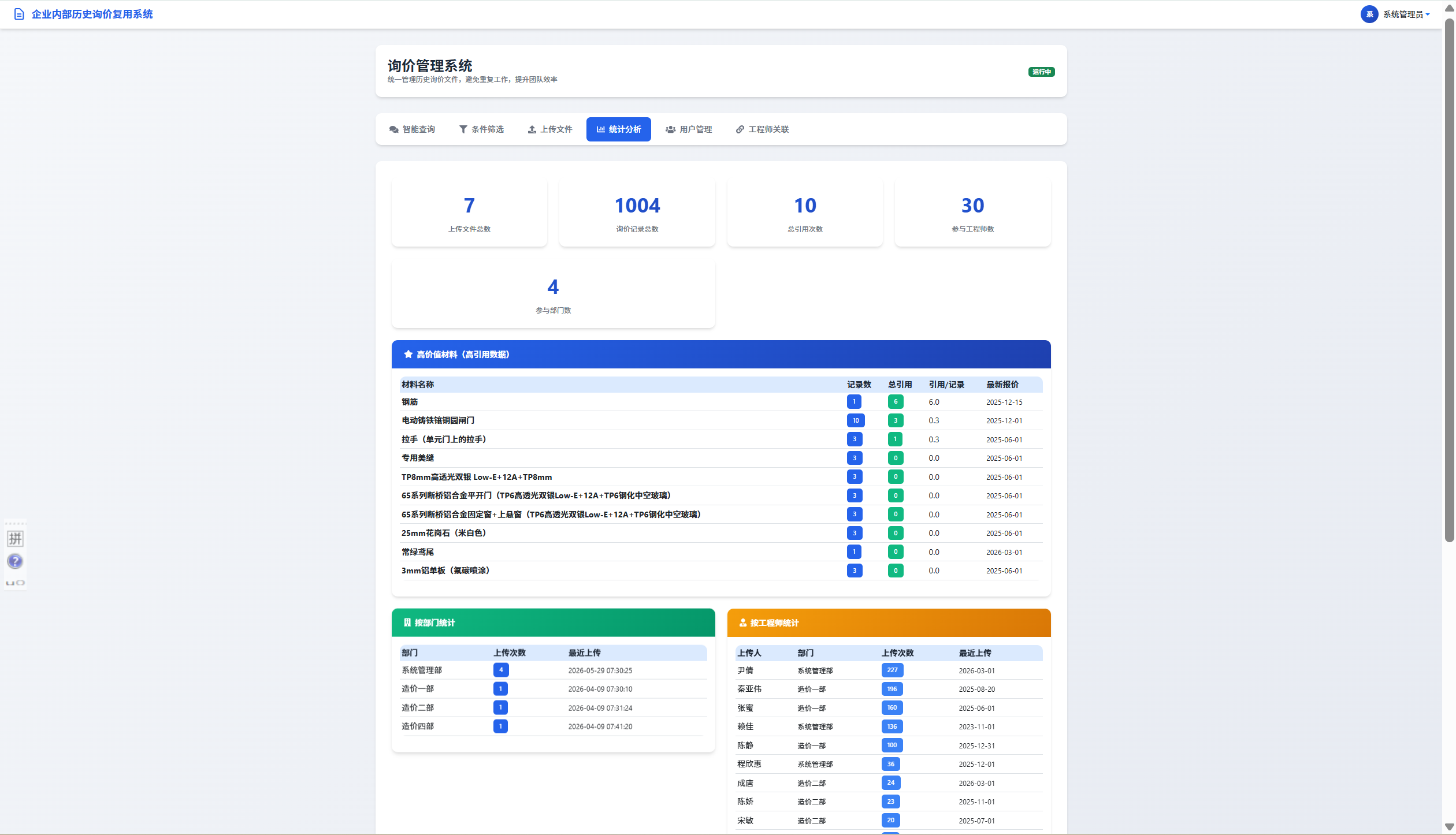Screen dimensions: 1456x835
Task: Select the 钢筋 material row
Action: coord(721,402)
